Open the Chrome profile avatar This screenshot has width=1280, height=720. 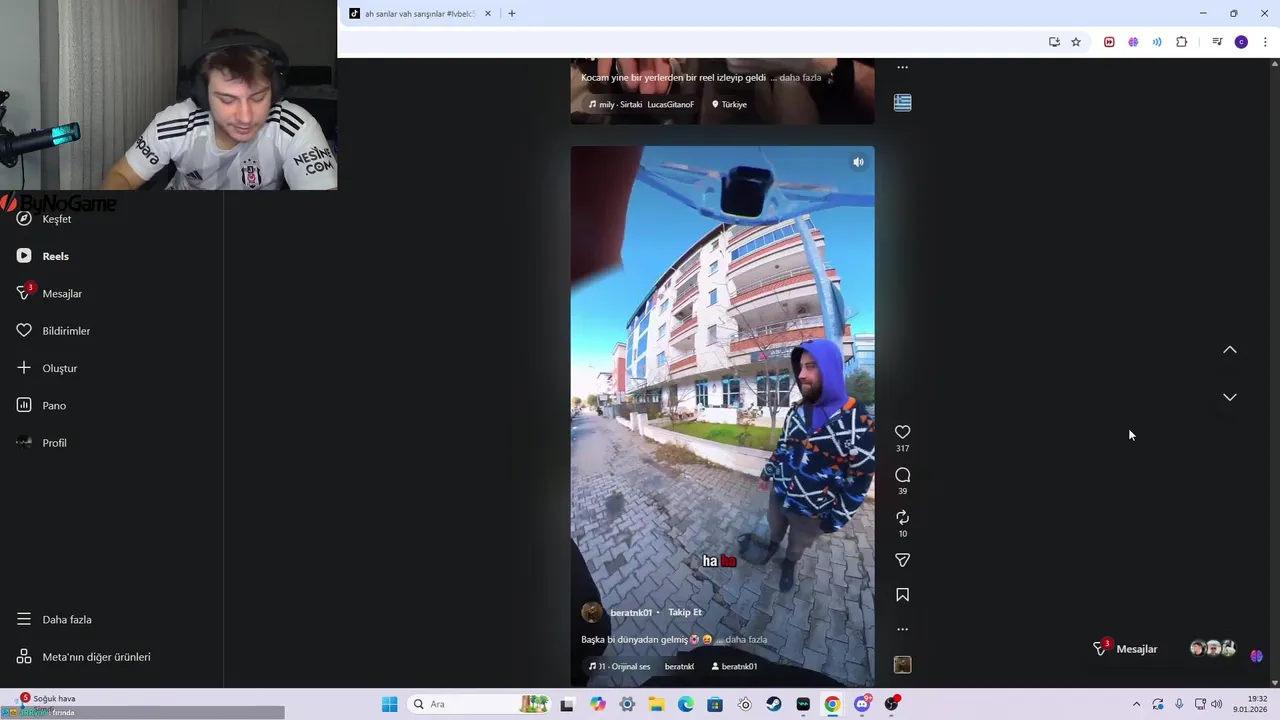coord(1241,42)
